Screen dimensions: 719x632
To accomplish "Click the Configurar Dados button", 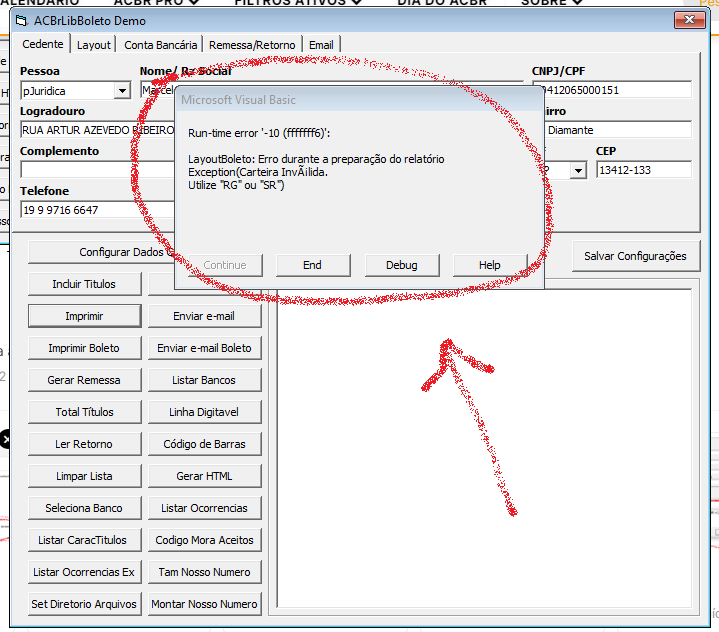I will click(x=101, y=252).
